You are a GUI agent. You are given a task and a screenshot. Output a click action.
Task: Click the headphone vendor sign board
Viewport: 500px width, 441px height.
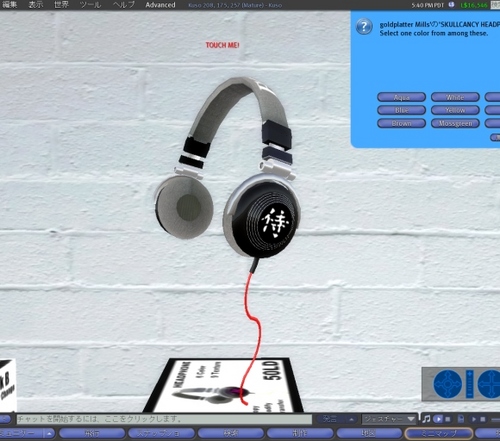223,385
